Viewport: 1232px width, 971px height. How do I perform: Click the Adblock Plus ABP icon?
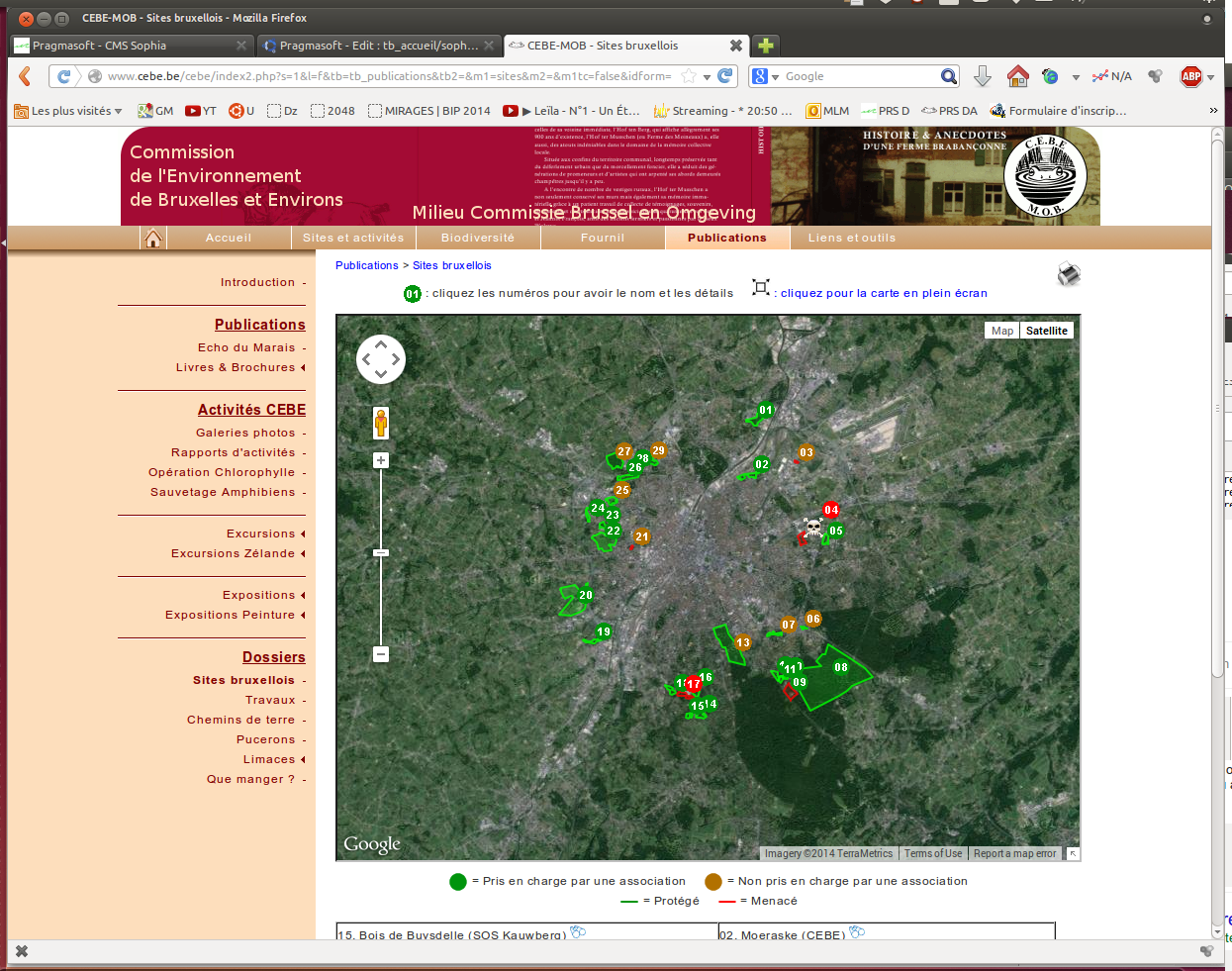pyautogui.click(x=1191, y=76)
